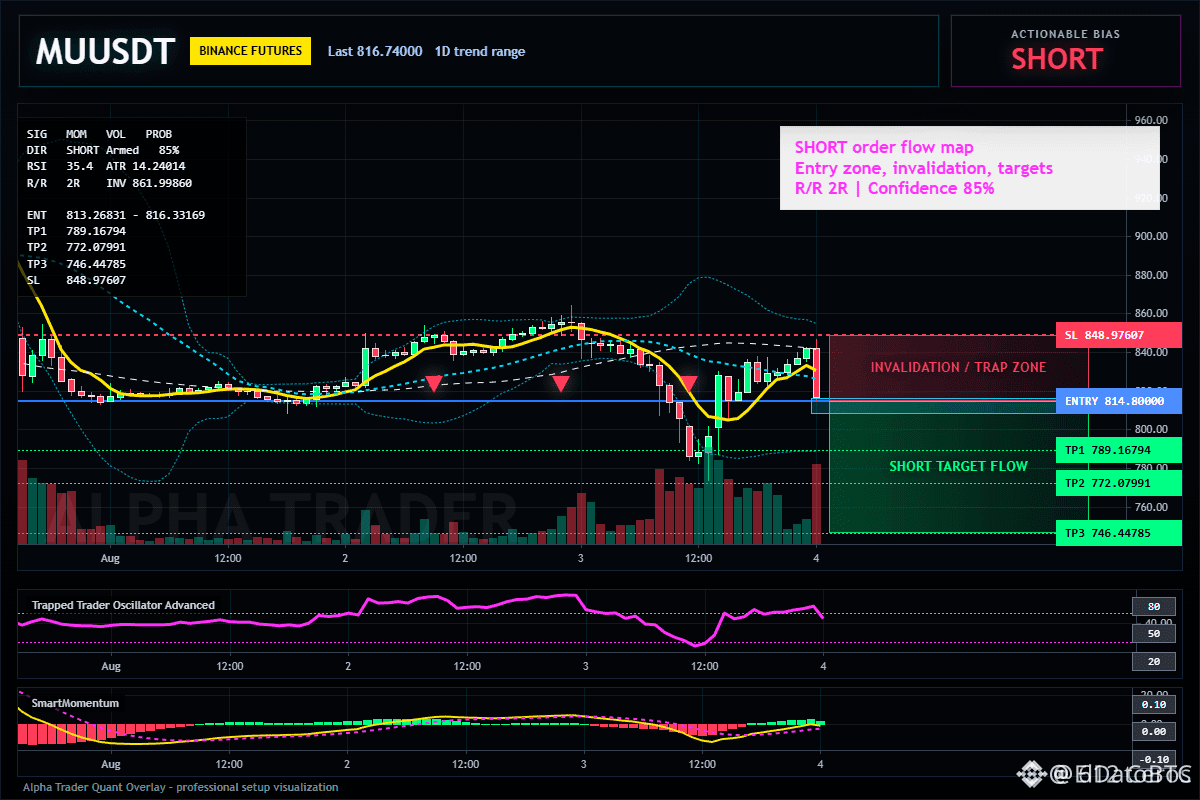Click the RSI 35.4 ATR 14.24014 stats row

[106, 166]
